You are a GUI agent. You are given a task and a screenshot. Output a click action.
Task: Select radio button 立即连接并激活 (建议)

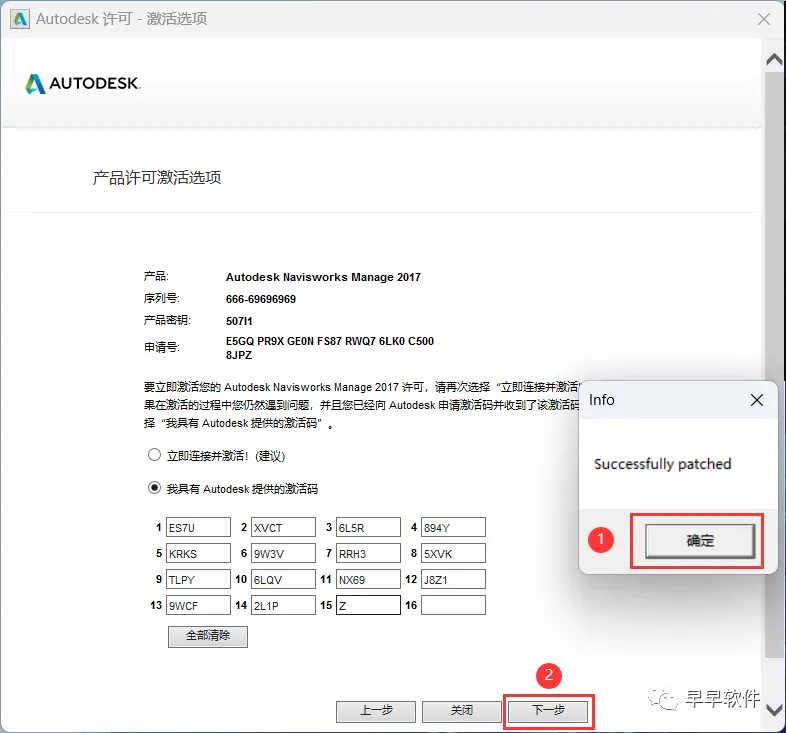point(154,455)
